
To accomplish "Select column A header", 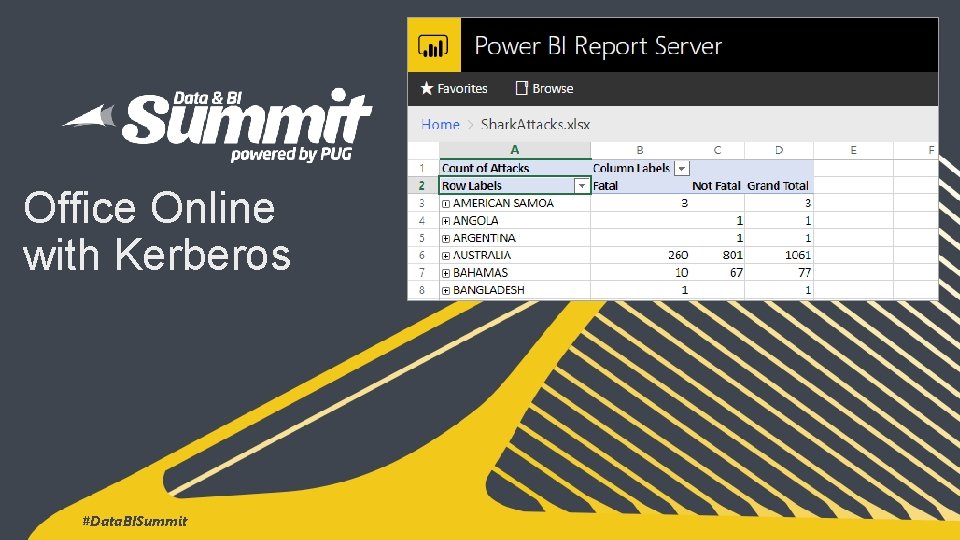I will [515, 150].
